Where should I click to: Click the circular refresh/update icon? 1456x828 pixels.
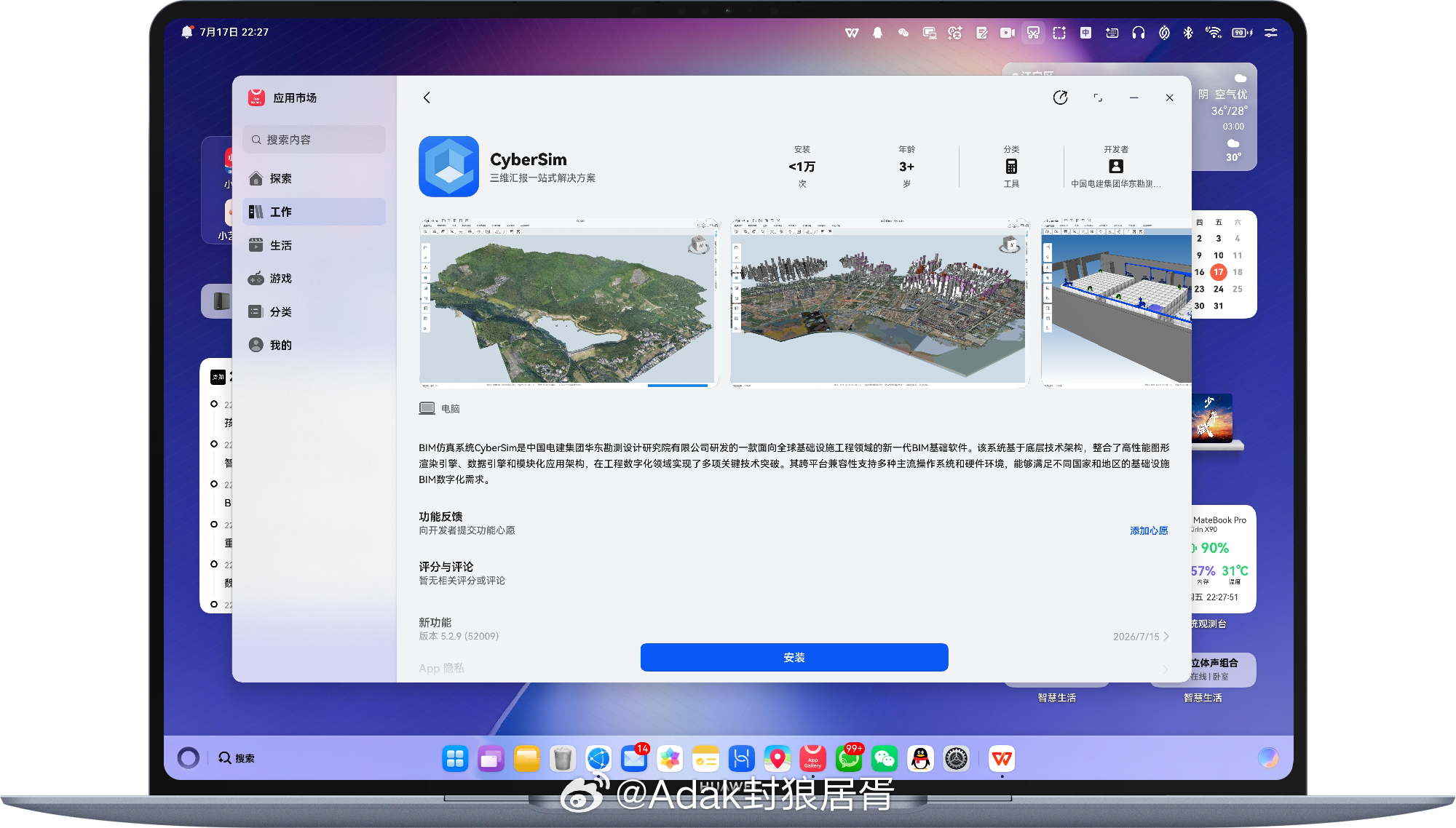tap(1060, 97)
